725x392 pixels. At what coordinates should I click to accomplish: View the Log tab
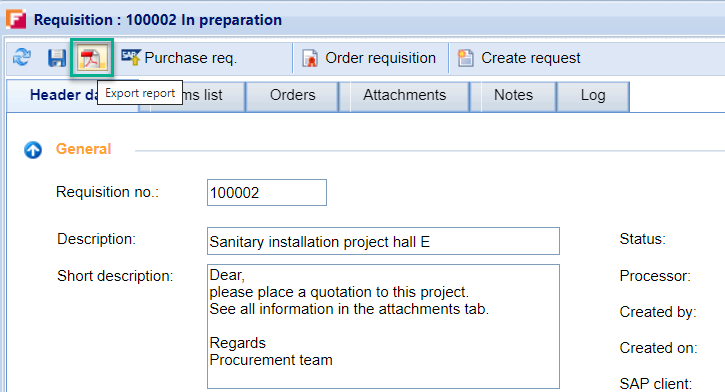tap(593, 96)
